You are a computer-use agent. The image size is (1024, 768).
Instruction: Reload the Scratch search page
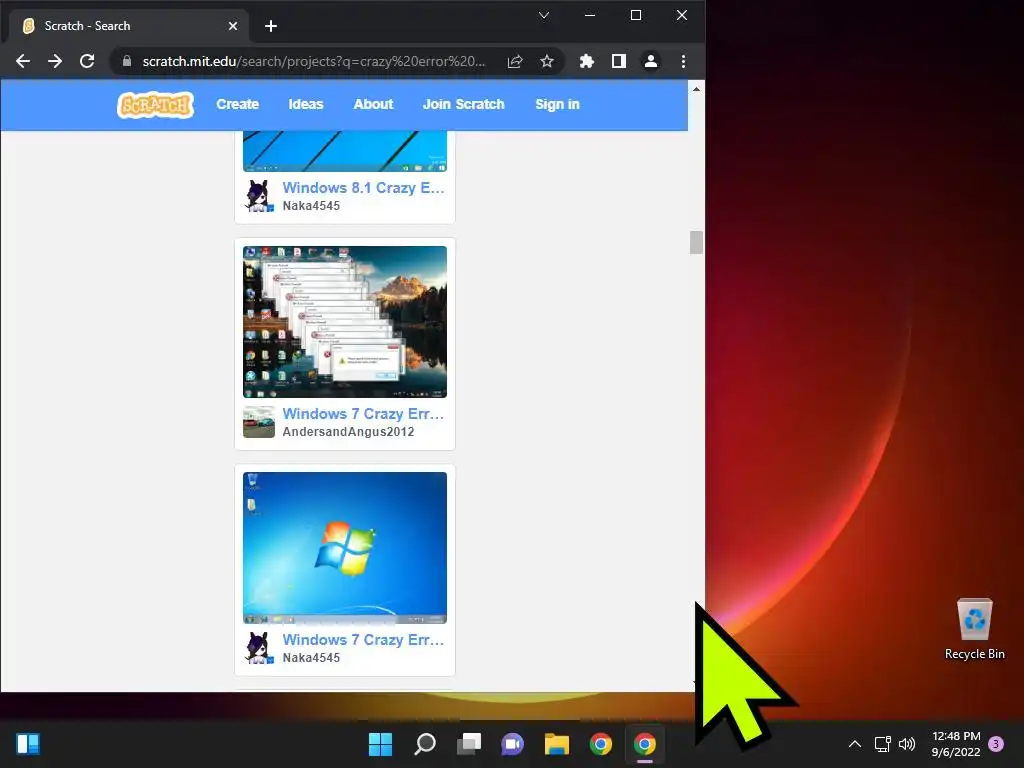coord(87,61)
